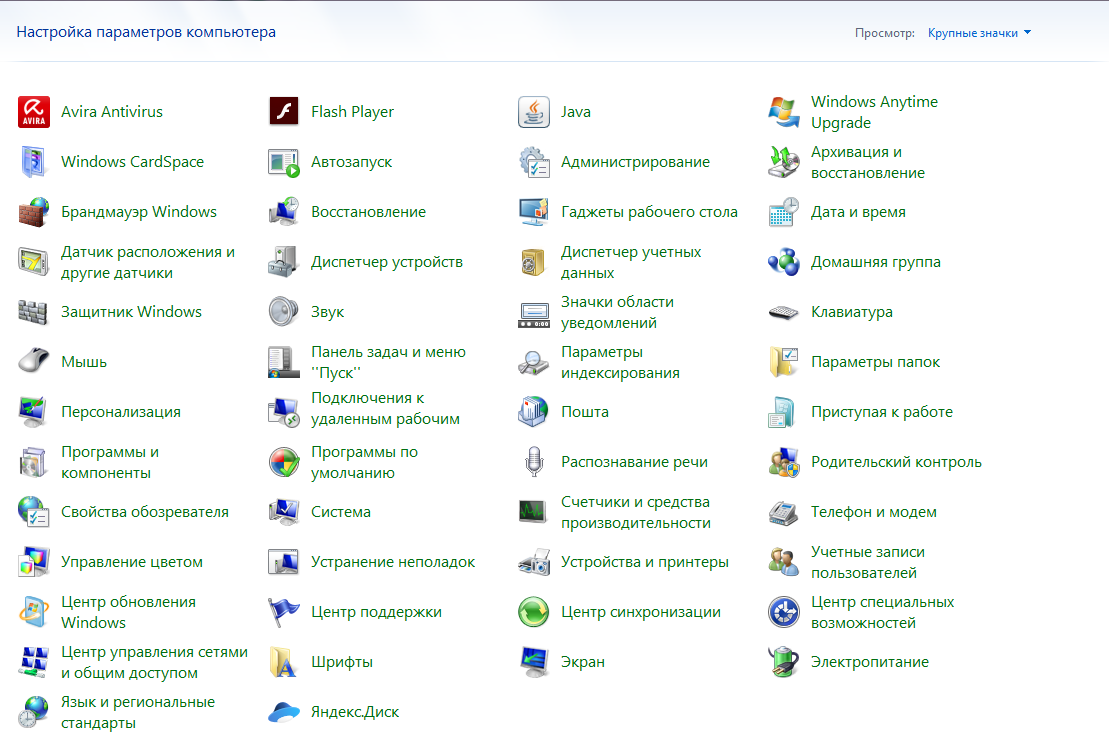
Task: Click the Шрифты link
Action: pyautogui.click(x=342, y=663)
